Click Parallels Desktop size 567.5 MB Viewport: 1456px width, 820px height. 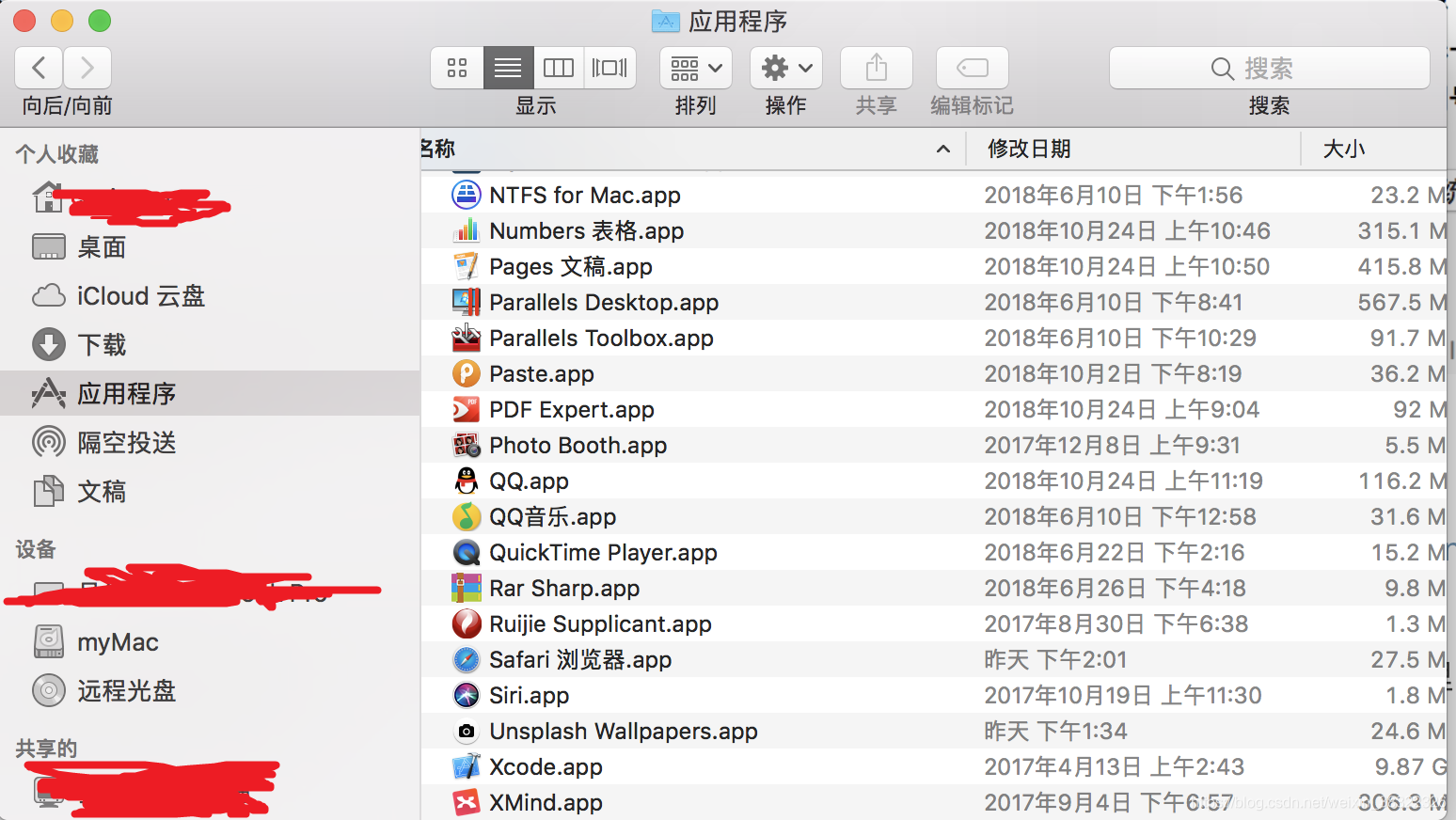click(x=1402, y=302)
